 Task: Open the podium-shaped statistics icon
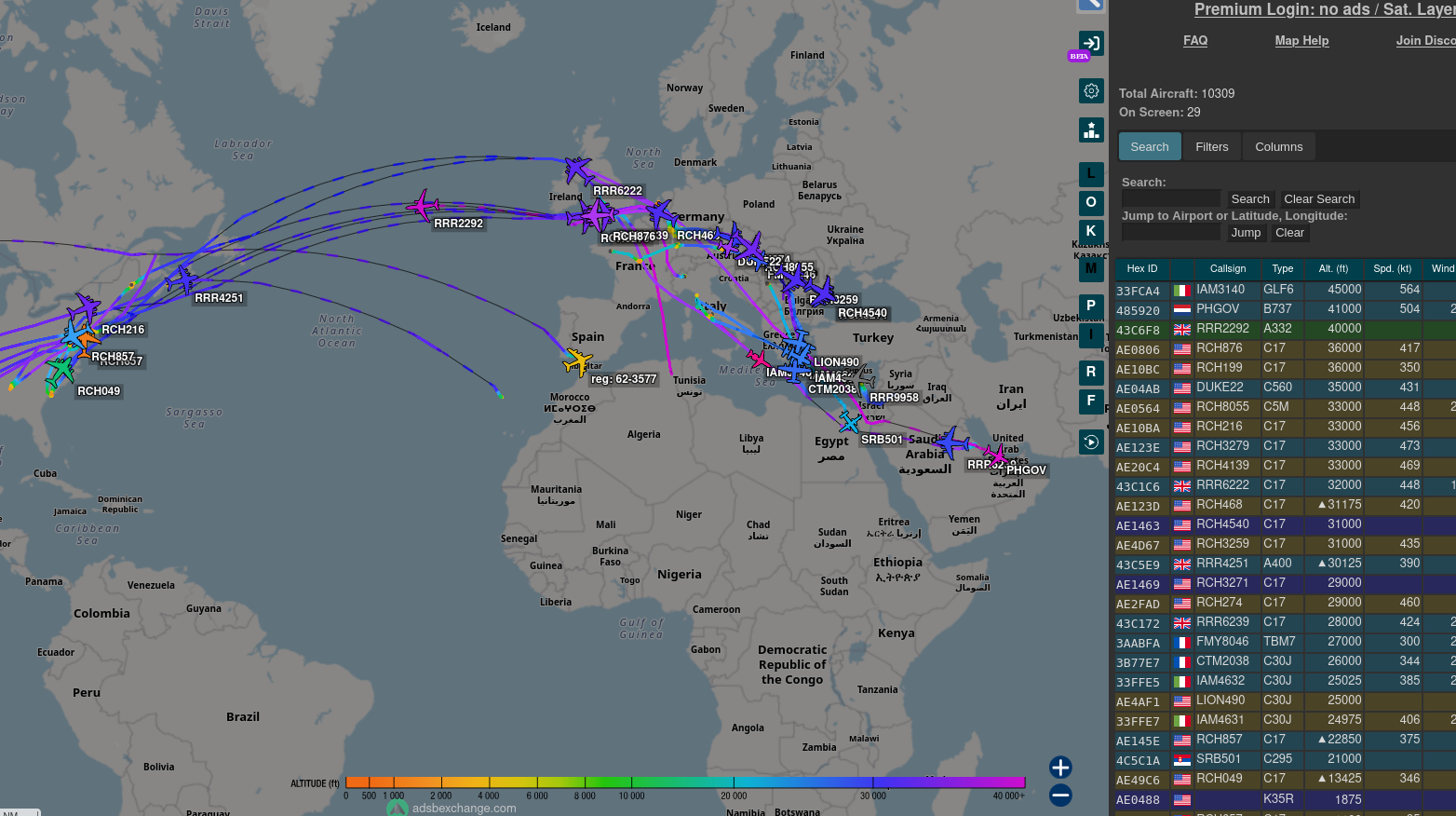pos(1091,130)
